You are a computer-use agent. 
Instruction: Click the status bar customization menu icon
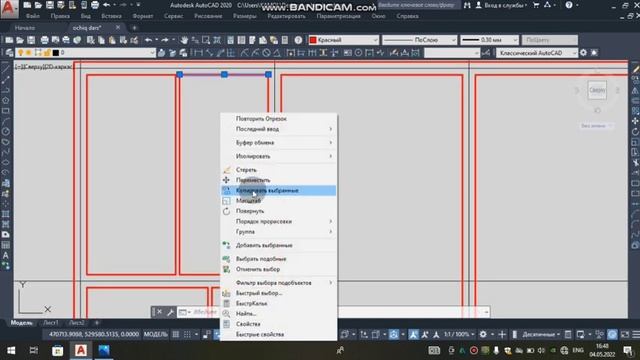coord(636,334)
